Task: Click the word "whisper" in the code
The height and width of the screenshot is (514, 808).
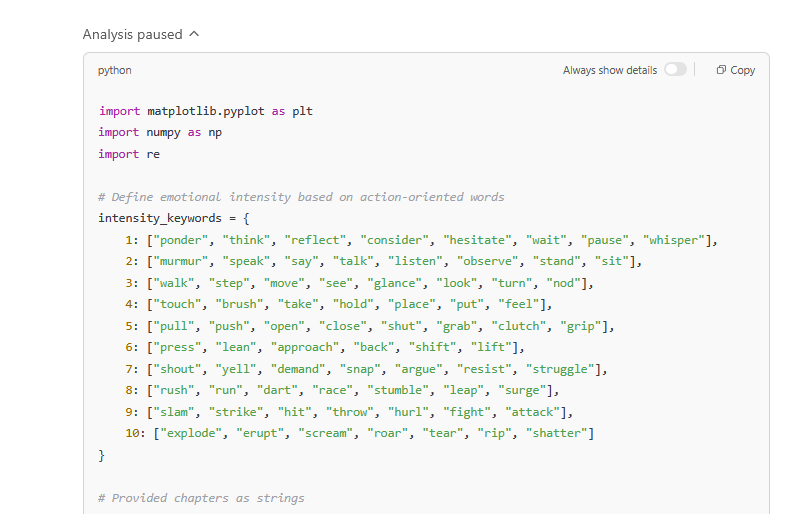Action: coord(676,240)
